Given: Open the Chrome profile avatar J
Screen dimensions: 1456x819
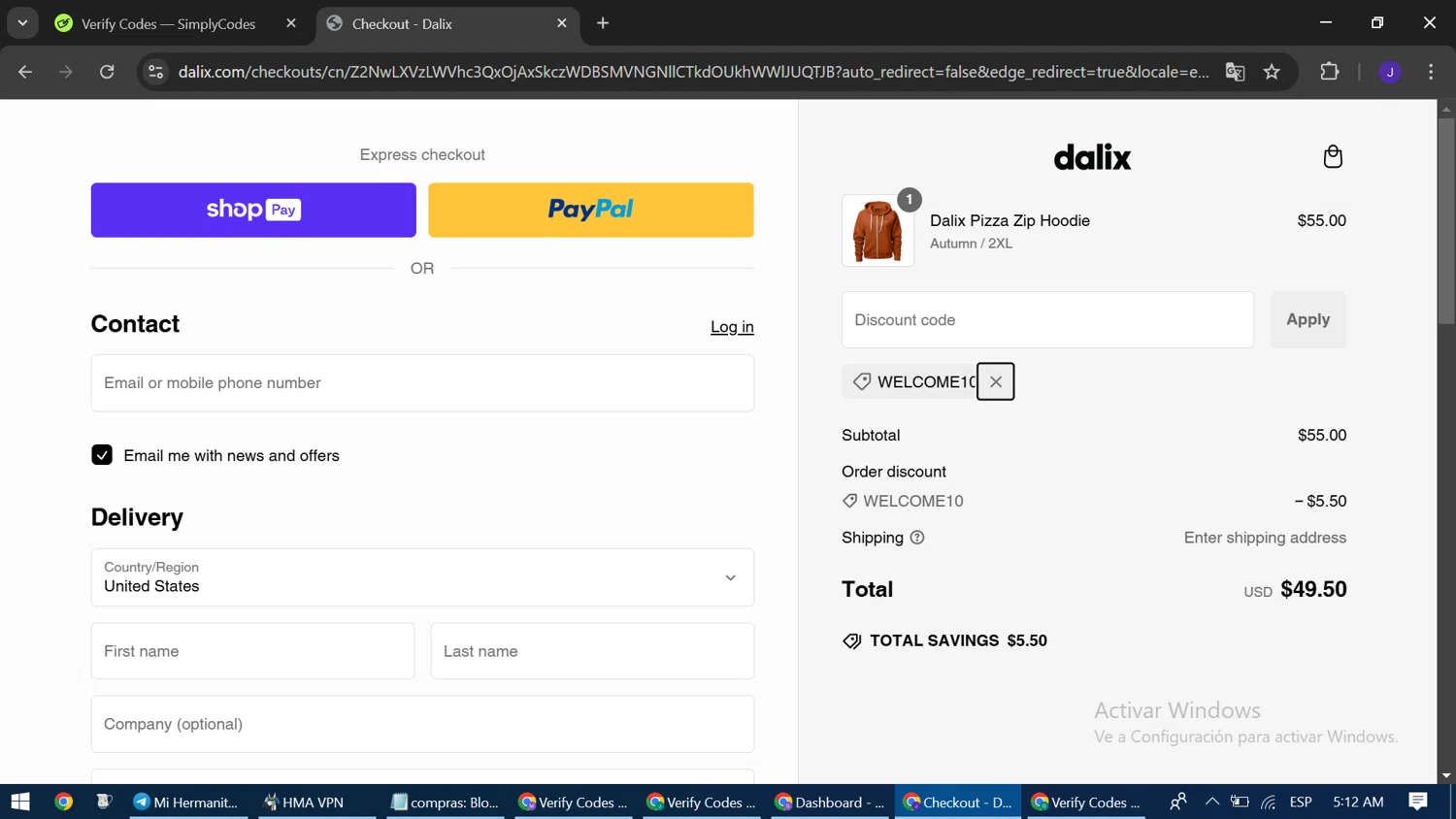Looking at the screenshot, I should point(1390,72).
